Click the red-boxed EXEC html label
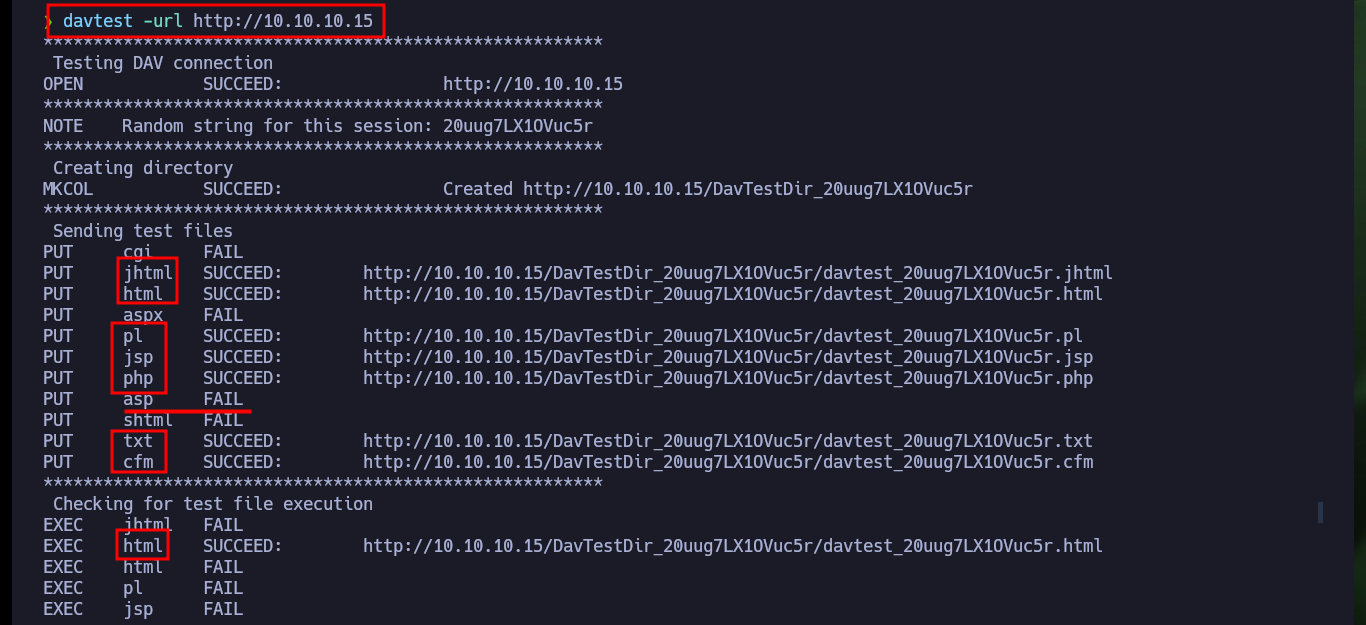The image size is (1366, 625). coord(143,546)
